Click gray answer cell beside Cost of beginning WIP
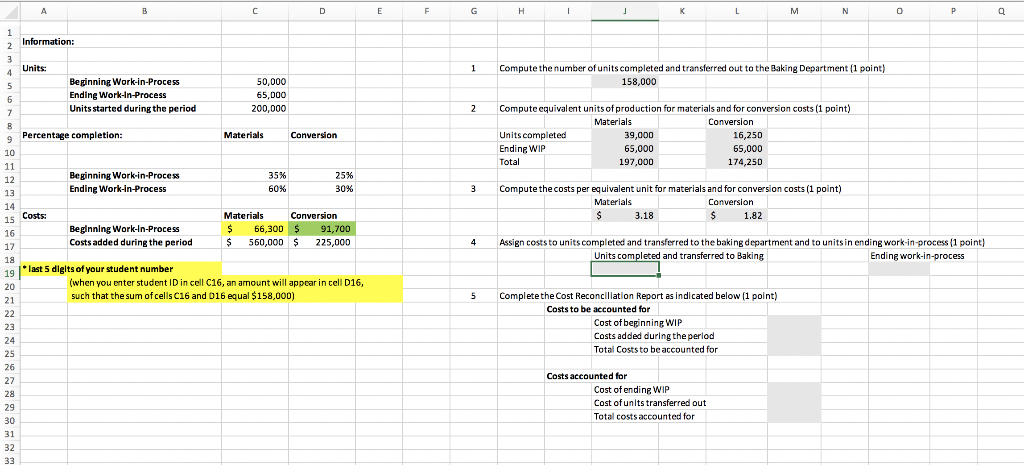This screenshot has height=465, width=1024. [795, 323]
